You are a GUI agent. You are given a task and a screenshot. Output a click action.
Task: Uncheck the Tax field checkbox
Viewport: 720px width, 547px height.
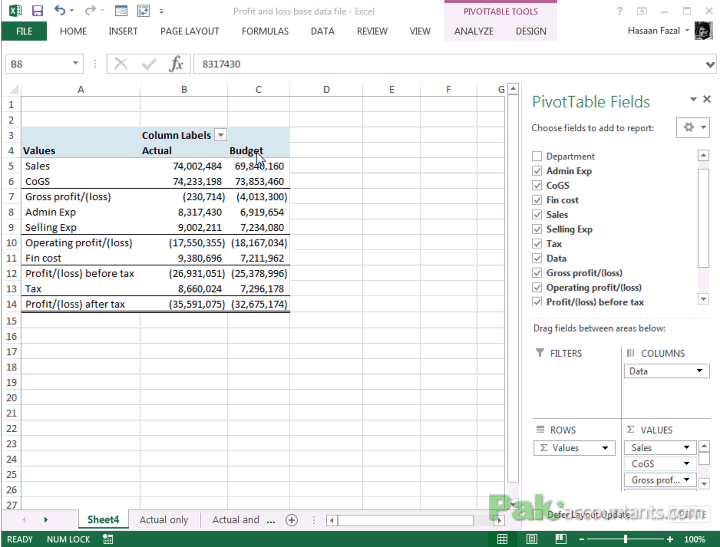(537, 244)
